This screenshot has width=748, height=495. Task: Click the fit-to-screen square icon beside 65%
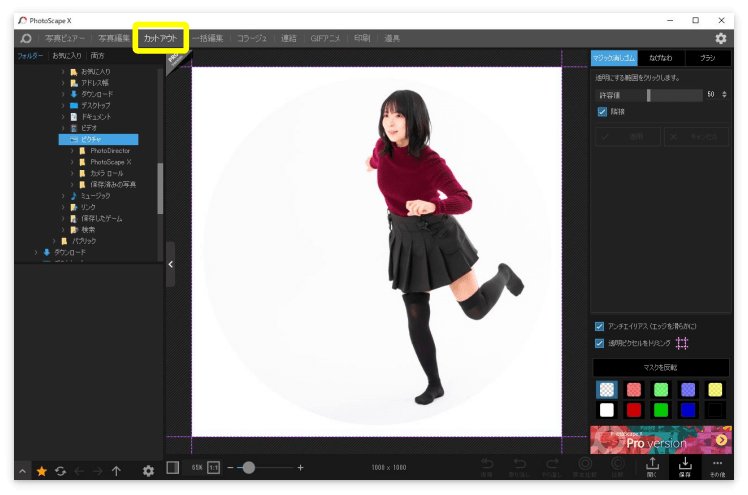pyautogui.click(x=173, y=468)
